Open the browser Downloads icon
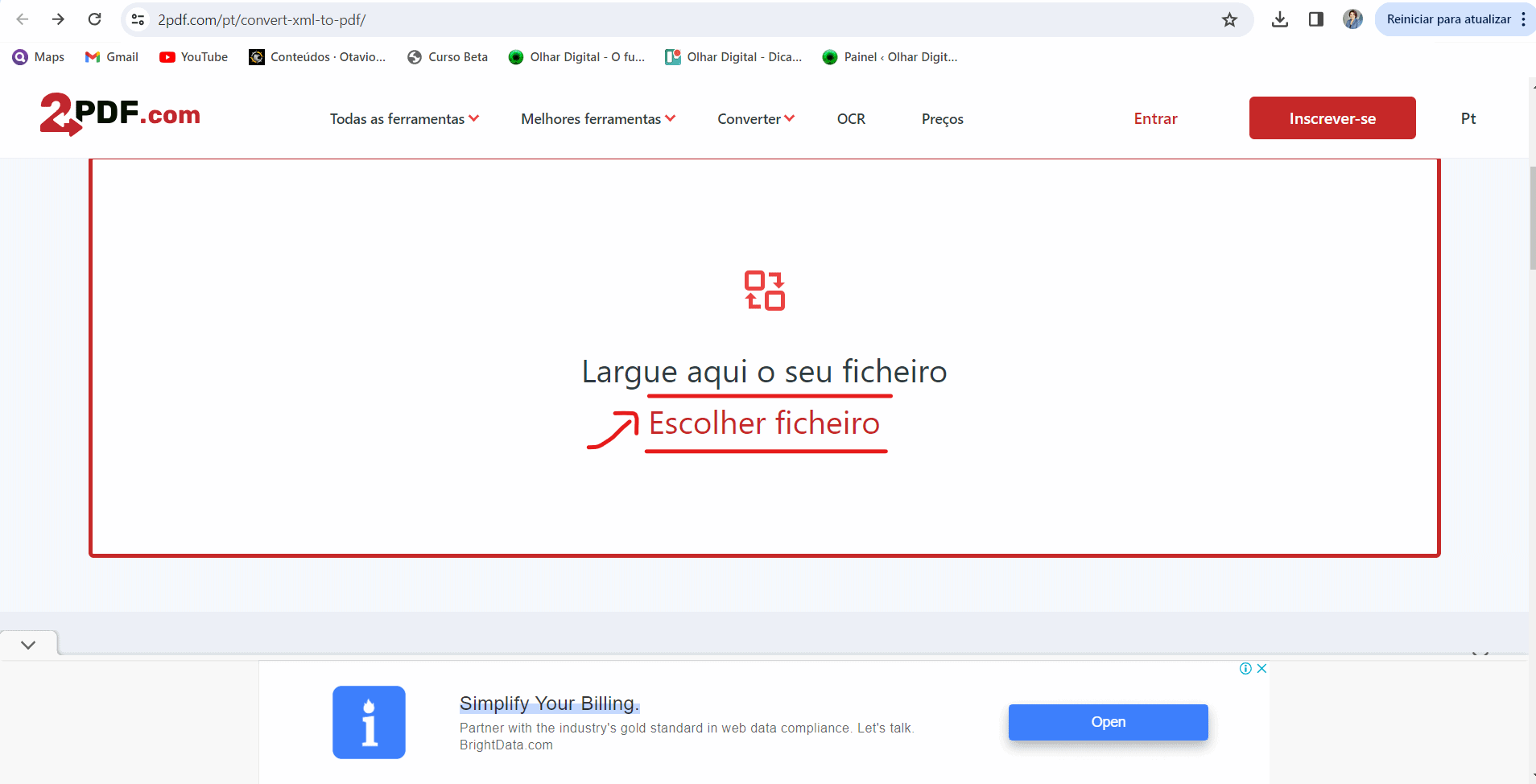 pyautogui.click(x=1279, y=19)
